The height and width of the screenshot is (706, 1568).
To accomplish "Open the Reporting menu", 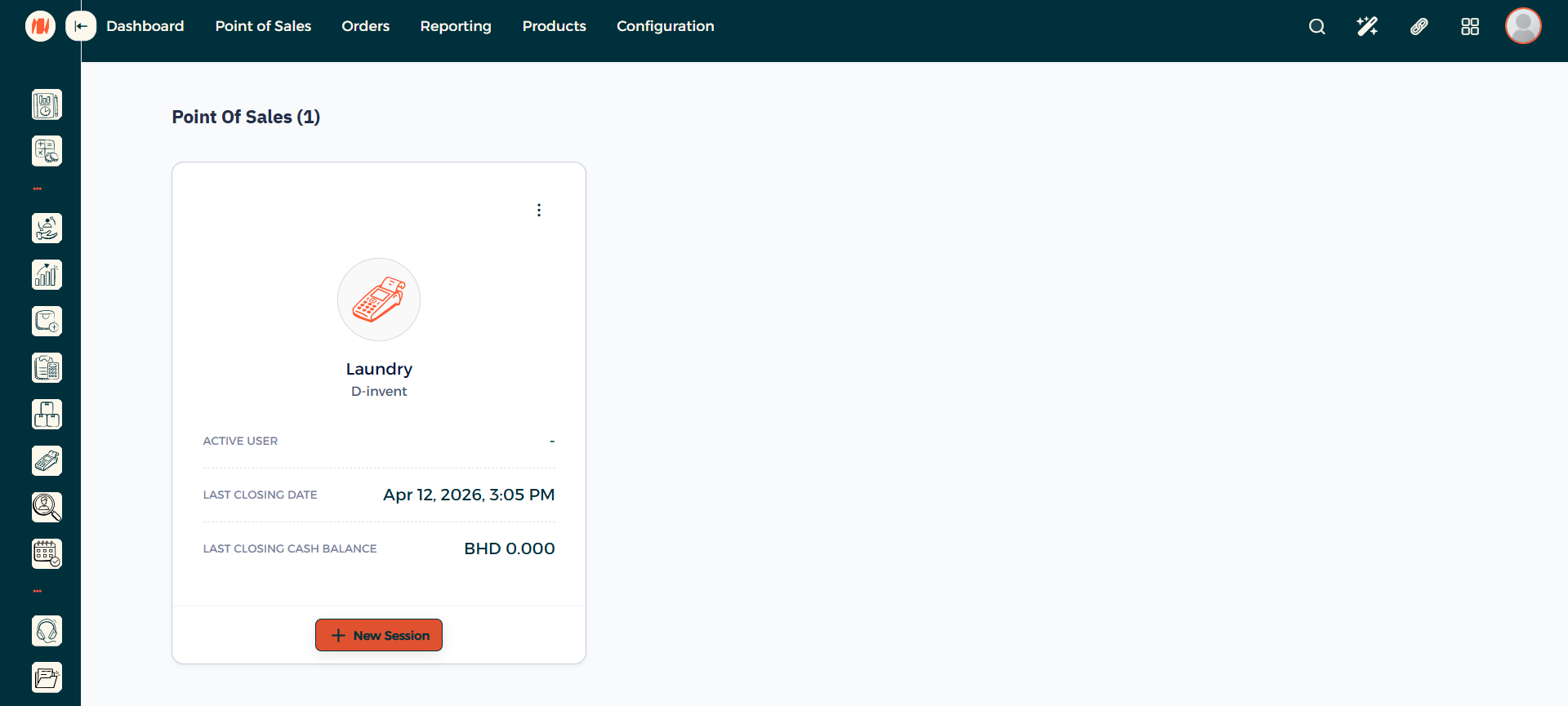I will (x=456, y=26).
